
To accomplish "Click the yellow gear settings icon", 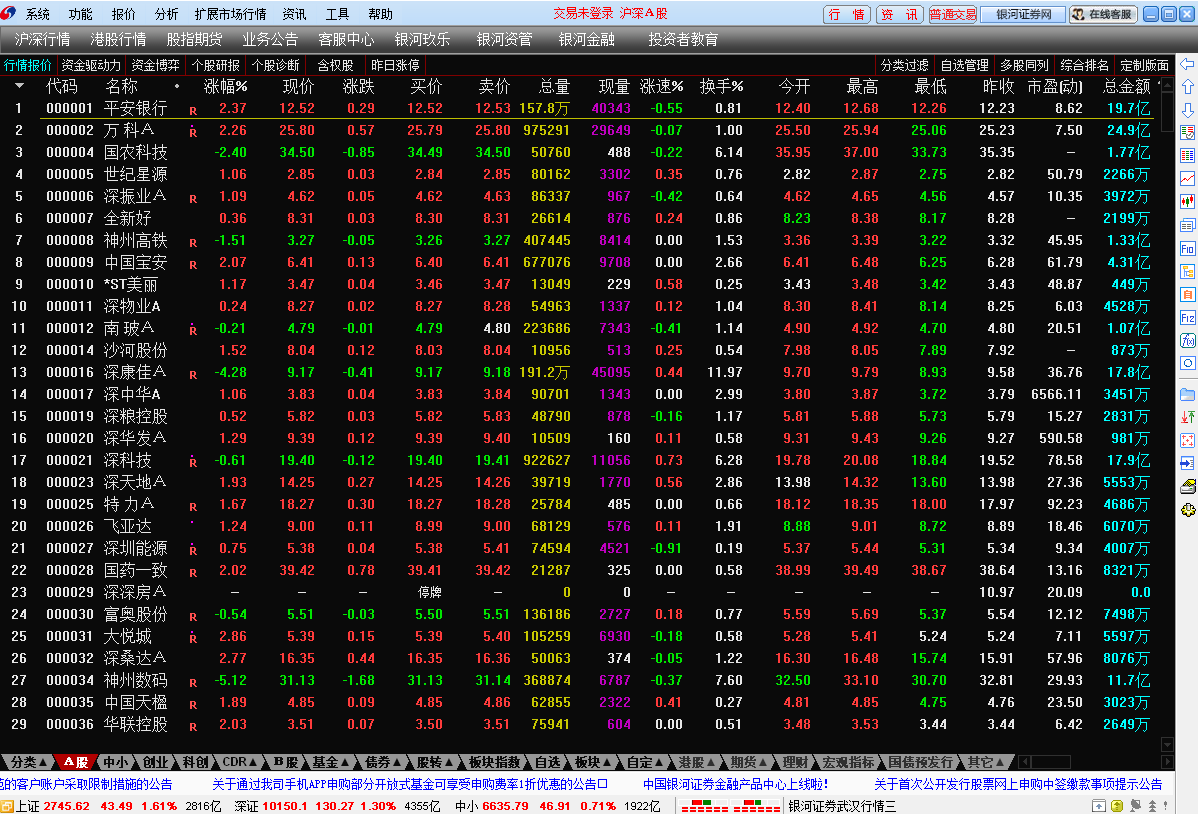I will pos(1187,510).
